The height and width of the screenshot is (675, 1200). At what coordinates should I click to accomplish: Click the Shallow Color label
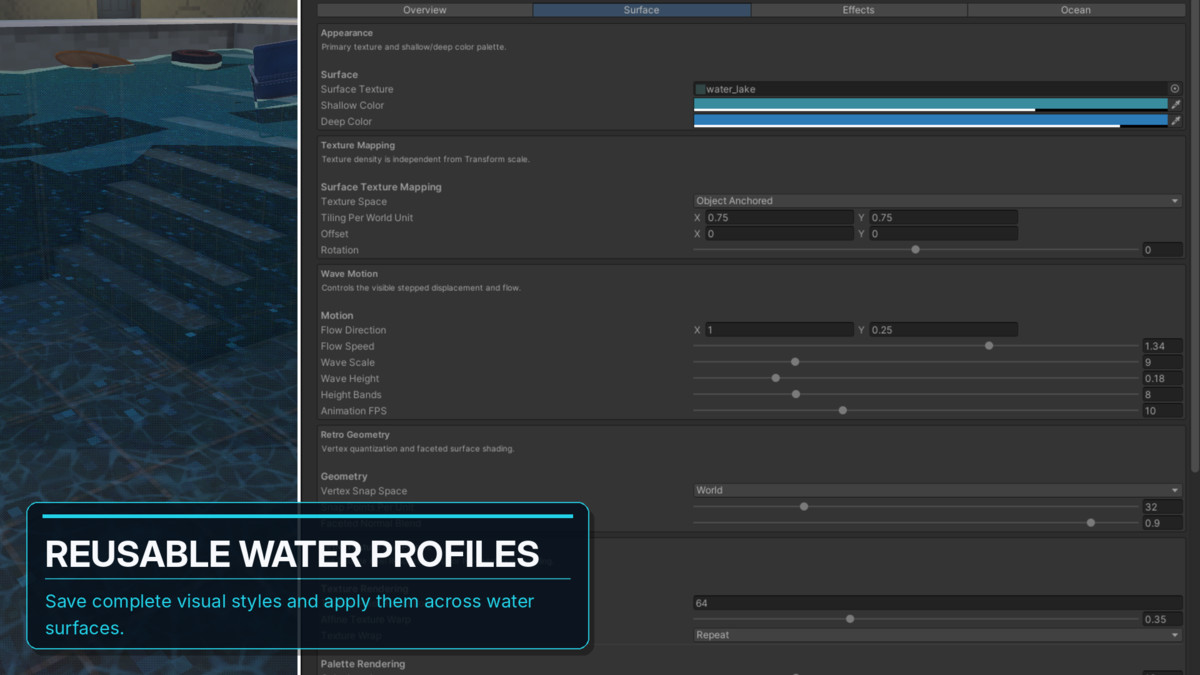(352, 105)
